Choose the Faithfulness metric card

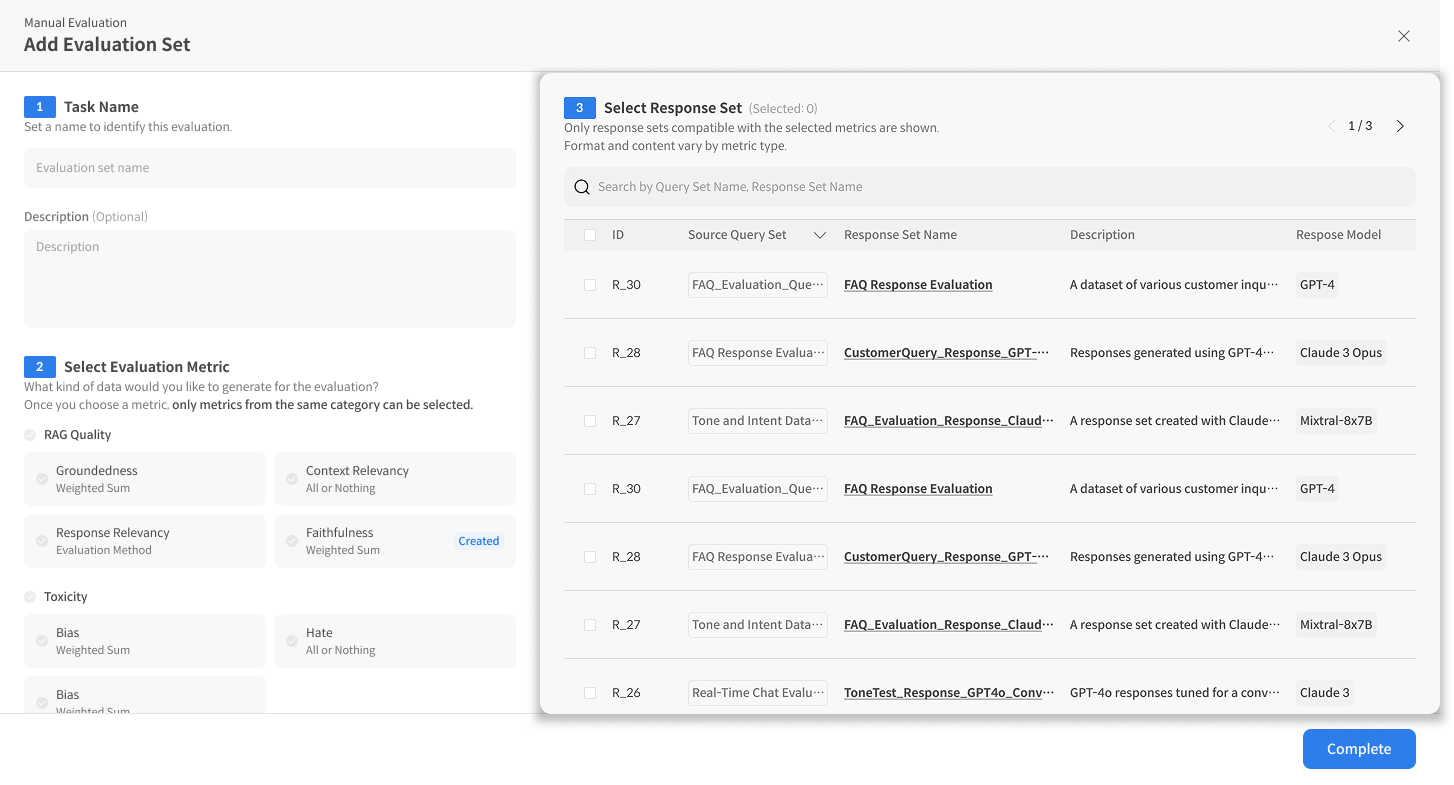(394, 541)
